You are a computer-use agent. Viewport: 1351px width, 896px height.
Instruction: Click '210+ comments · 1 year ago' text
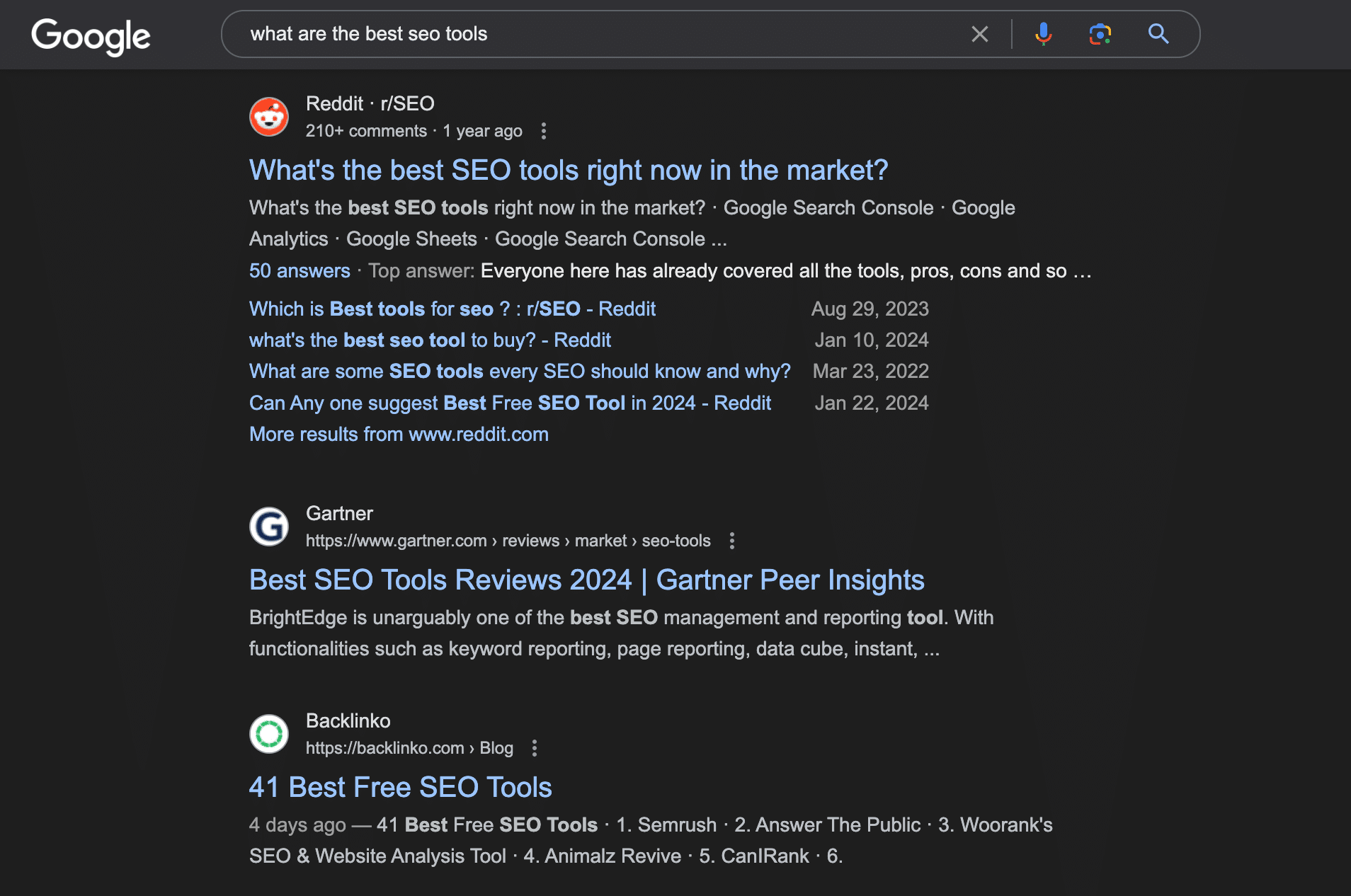[x=414, y=131]
